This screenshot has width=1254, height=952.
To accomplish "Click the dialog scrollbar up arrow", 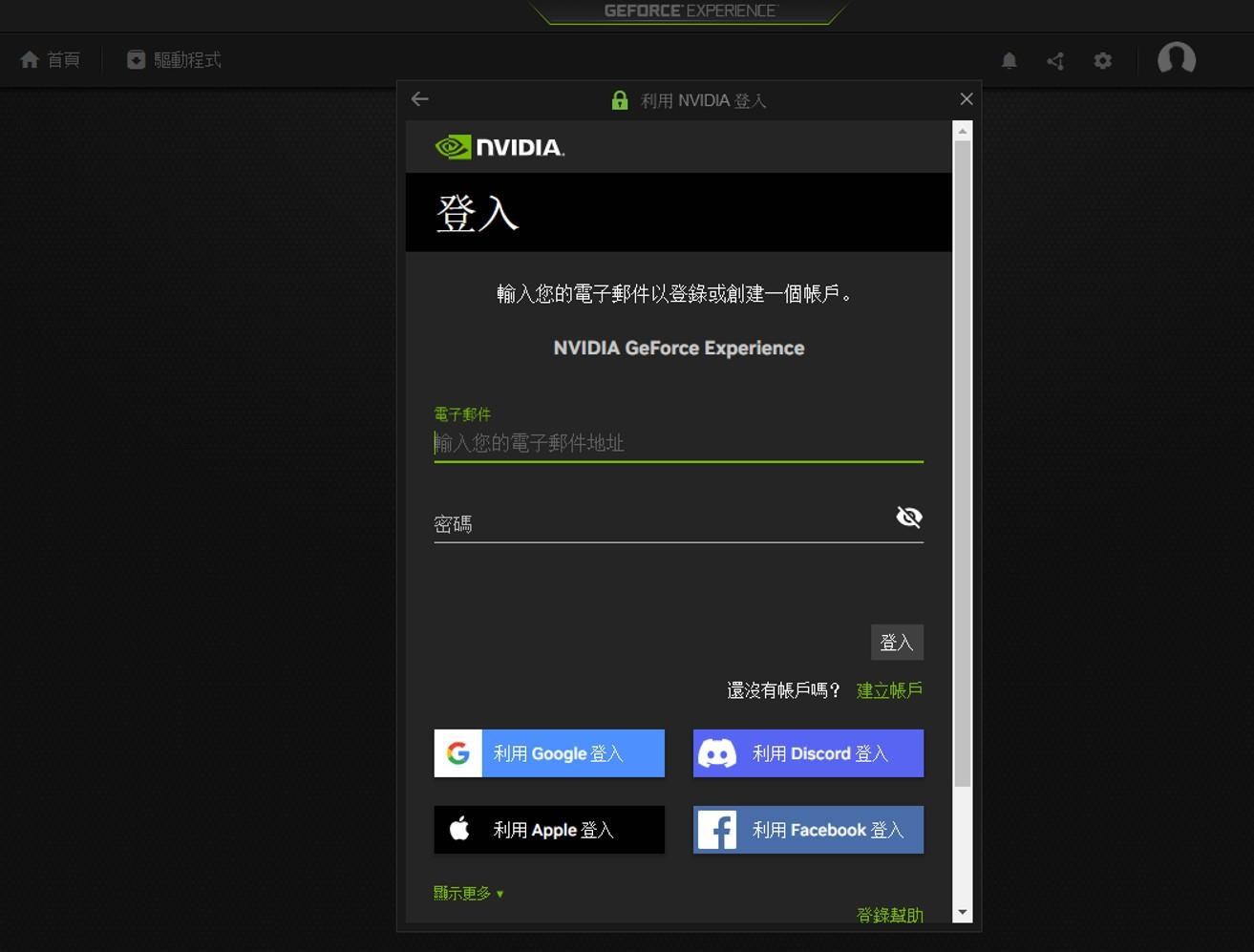I will [963, 130].
